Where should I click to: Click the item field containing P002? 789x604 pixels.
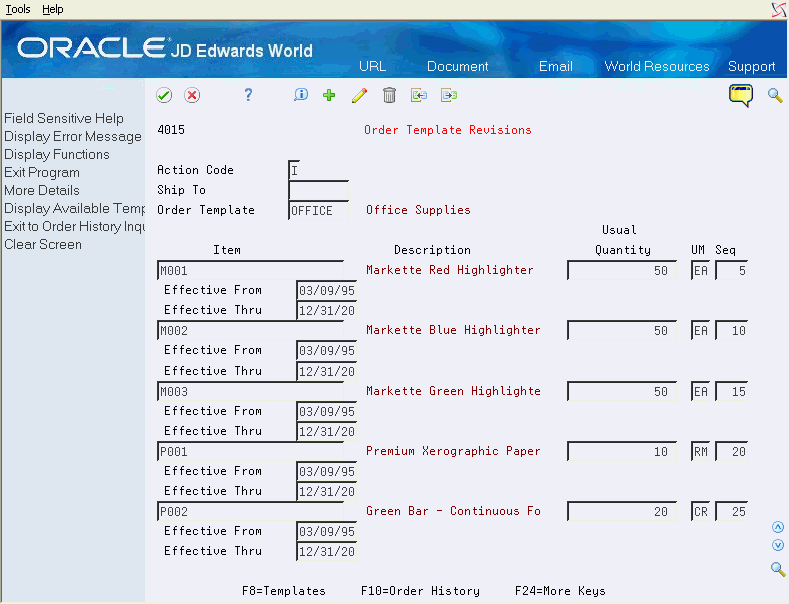[x=251, y=511]
